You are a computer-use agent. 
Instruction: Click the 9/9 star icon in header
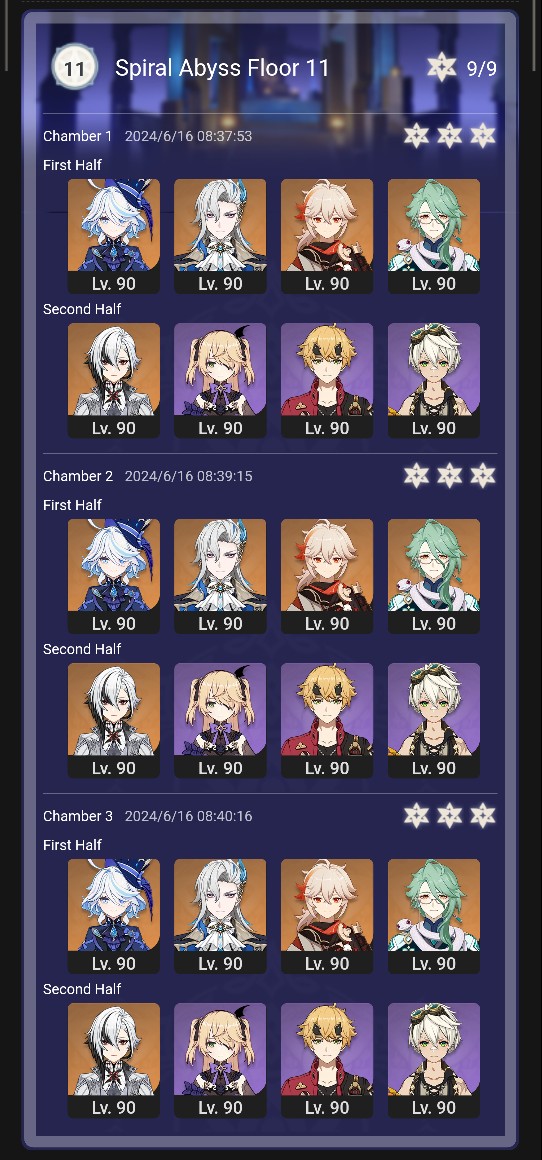[x=441, y=67]
